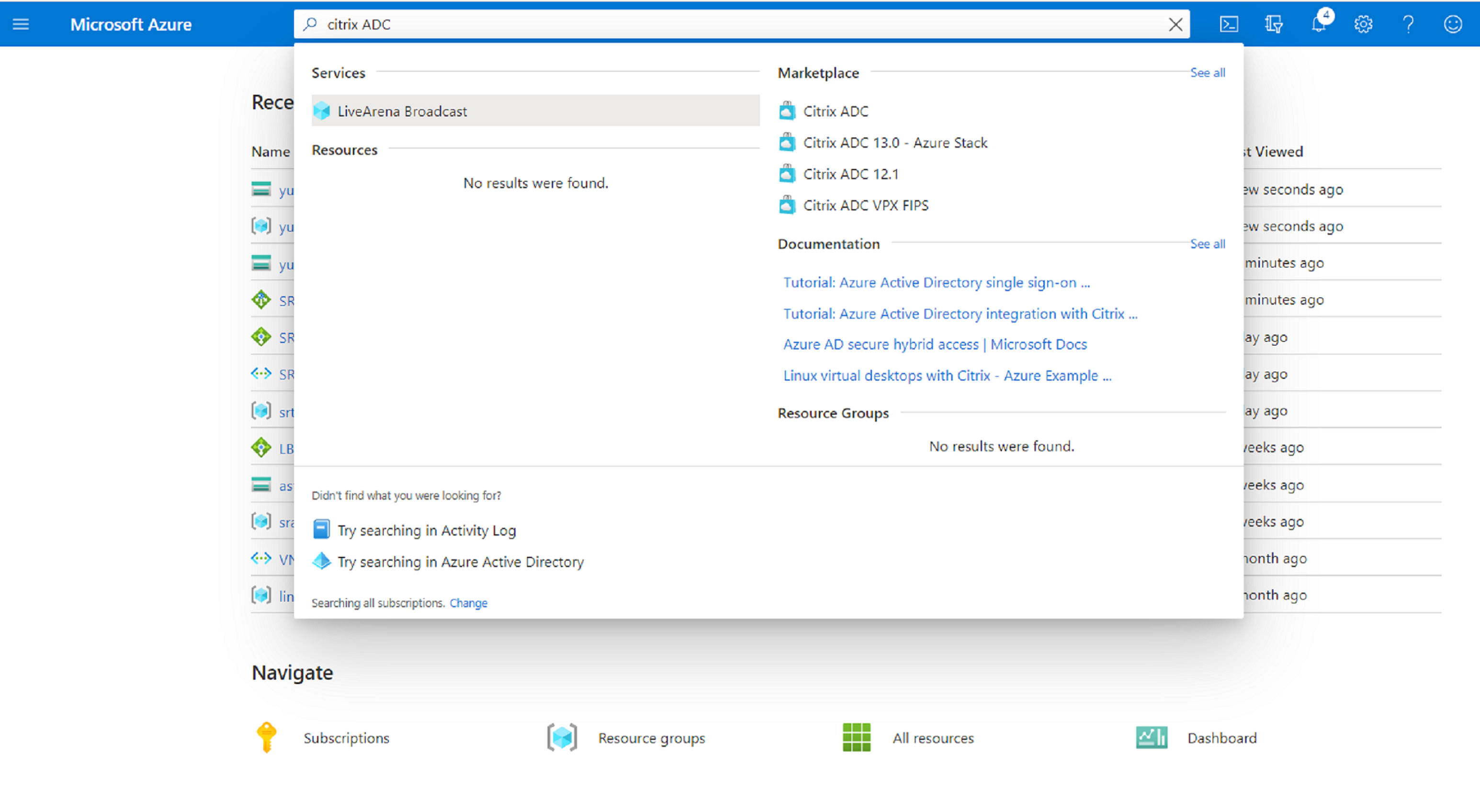Click the clear search X button

[x=1176, y=24]
